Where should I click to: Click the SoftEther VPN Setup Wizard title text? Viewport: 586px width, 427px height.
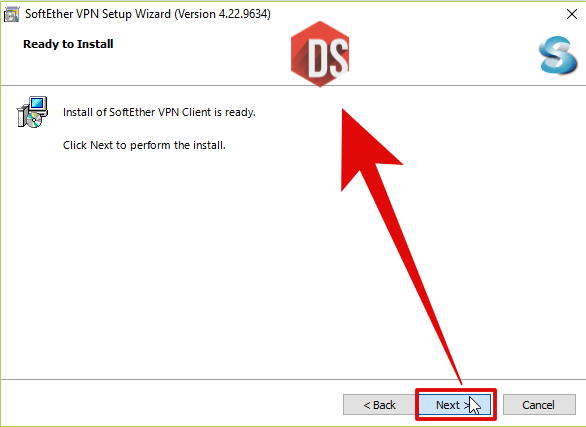[98, 14]
